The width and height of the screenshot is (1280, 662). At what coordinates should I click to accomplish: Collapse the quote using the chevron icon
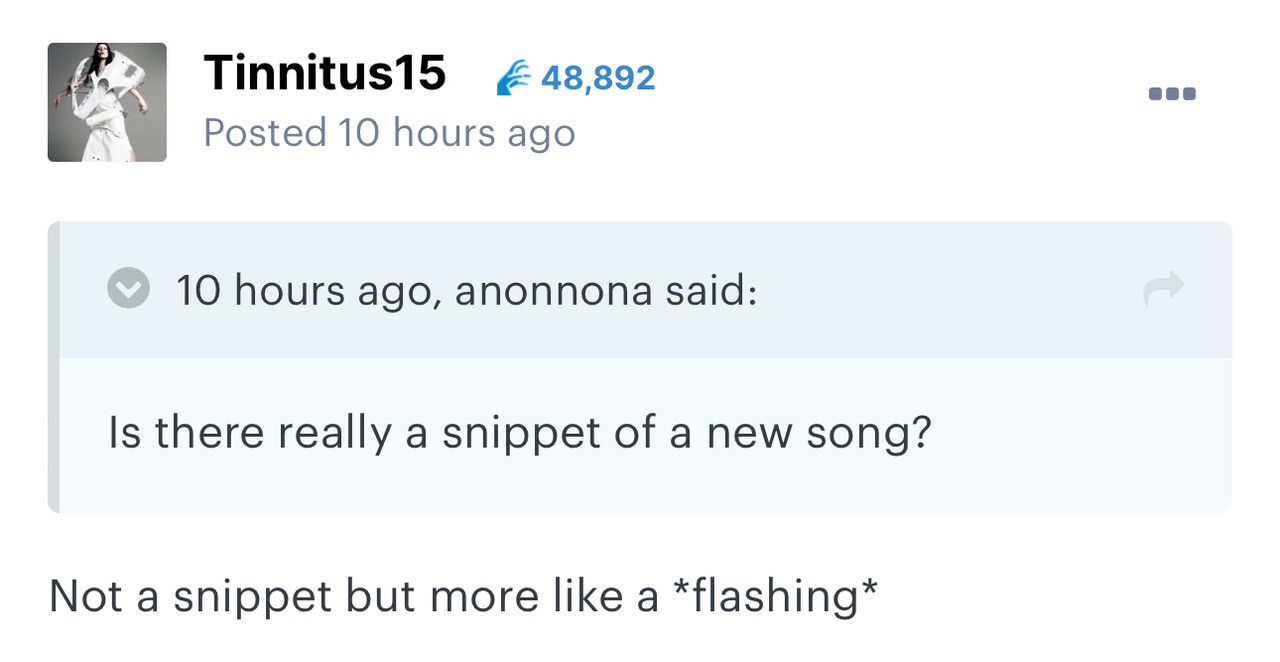128,290
